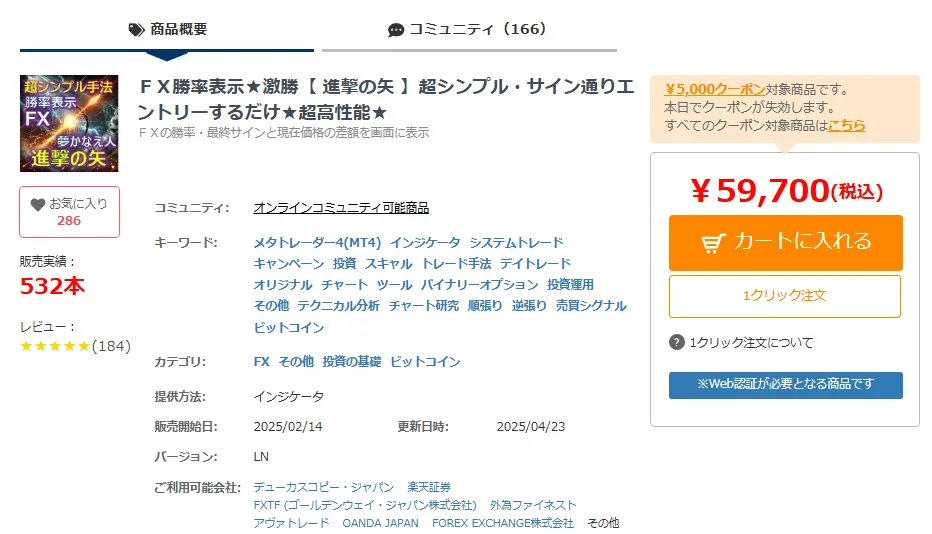The width and height of the screenshot is (932, 534).
Task: Open the 商品概要 tab
Action: coord(167,30)
